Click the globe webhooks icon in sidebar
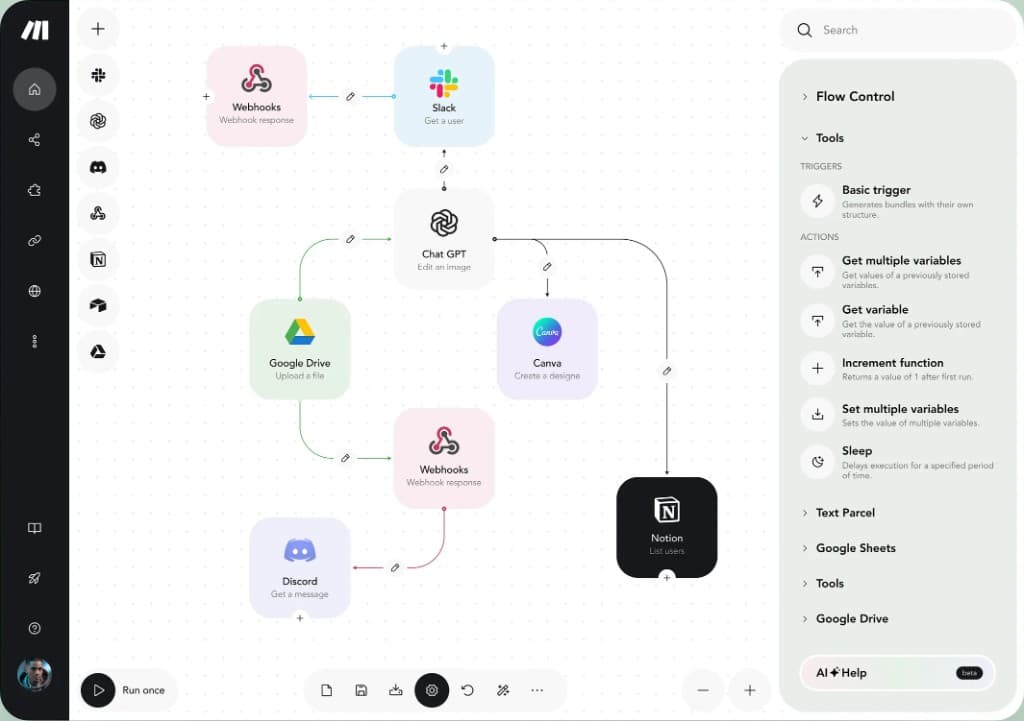The image size is (1024, 721). 35,291
